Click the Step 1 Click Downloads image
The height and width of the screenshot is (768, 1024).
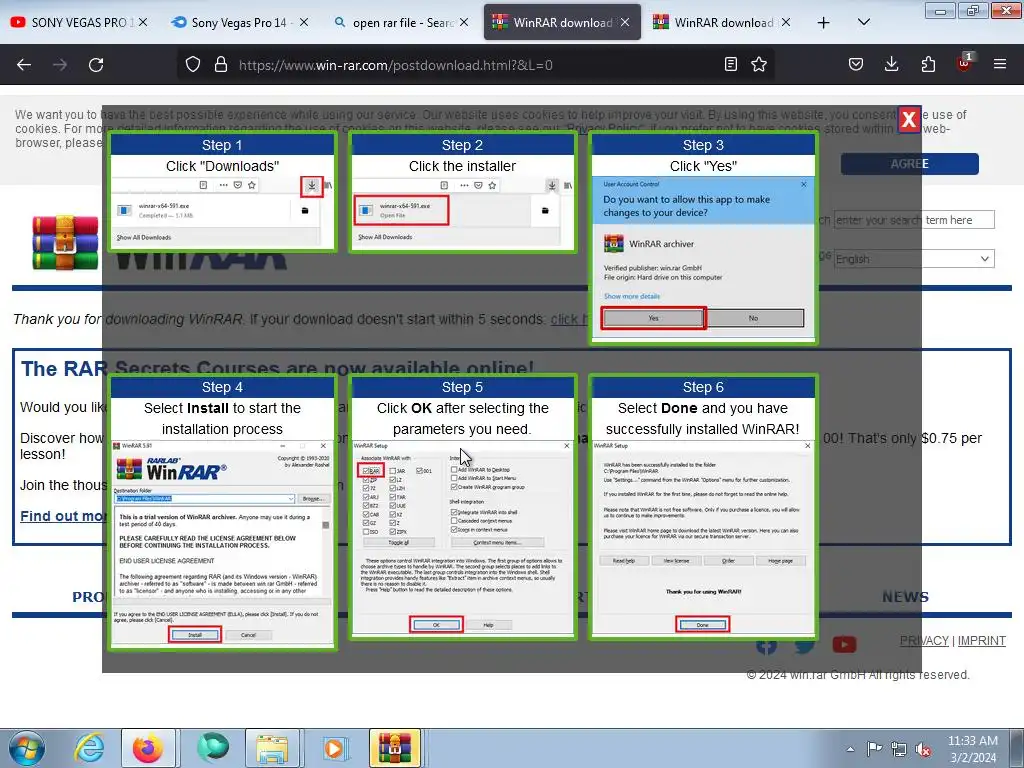(x=223, y=191)
